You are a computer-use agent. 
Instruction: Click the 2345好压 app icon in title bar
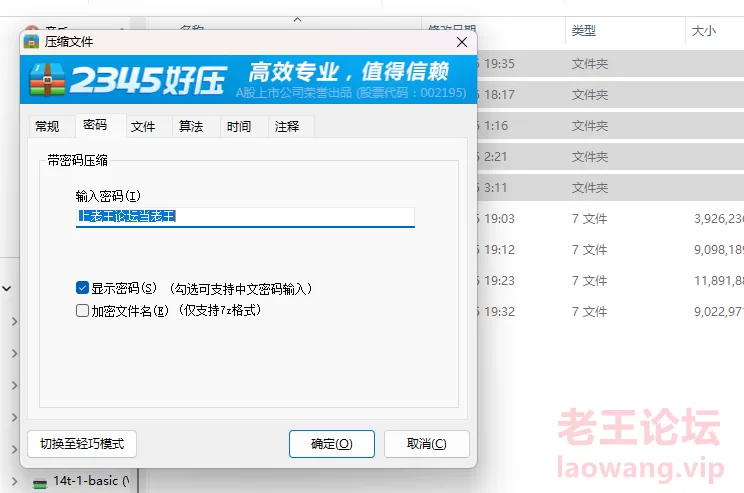[x=31, y=42]
